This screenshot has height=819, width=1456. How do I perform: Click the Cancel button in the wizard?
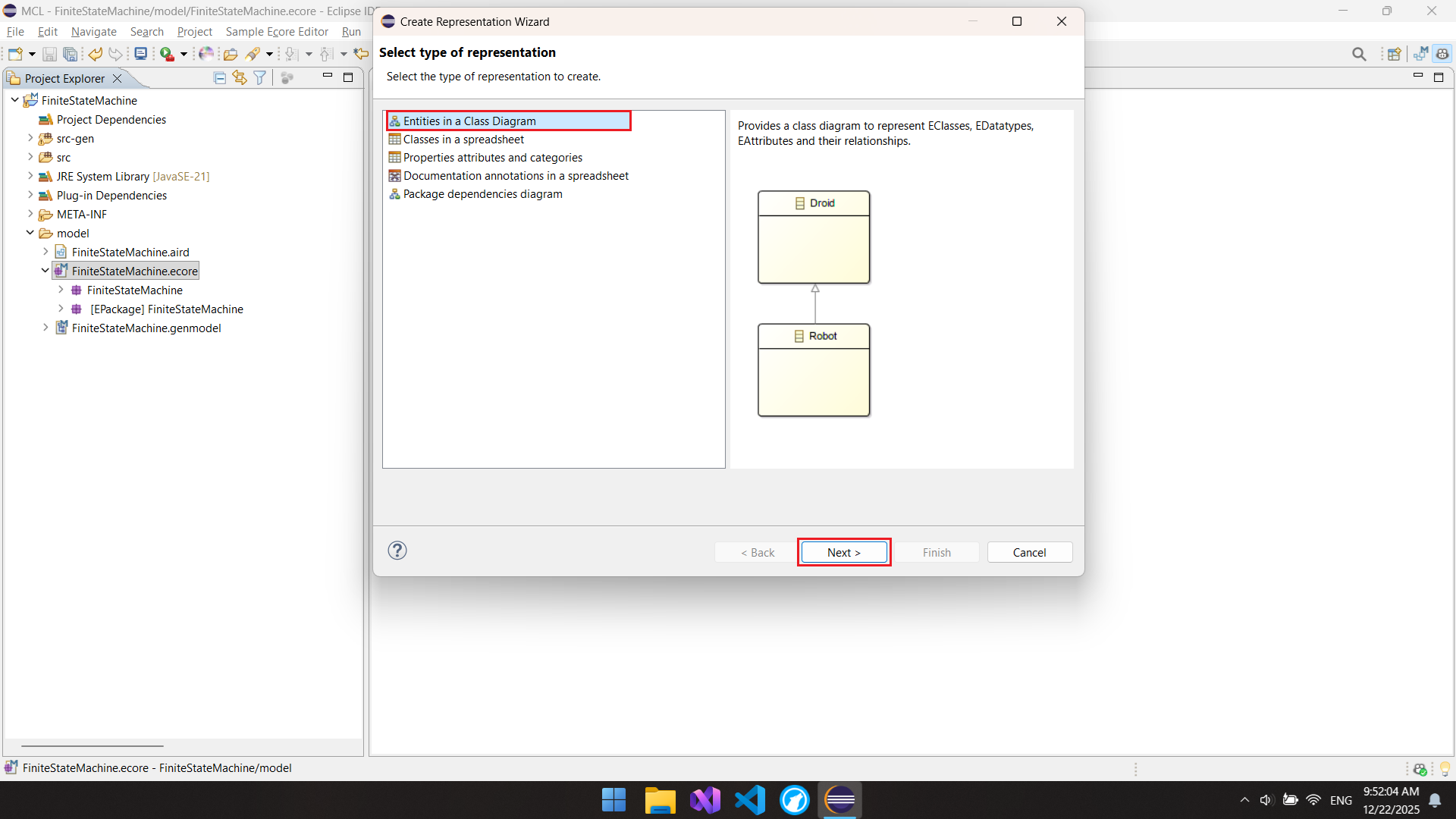click(x=1029, y=552)
